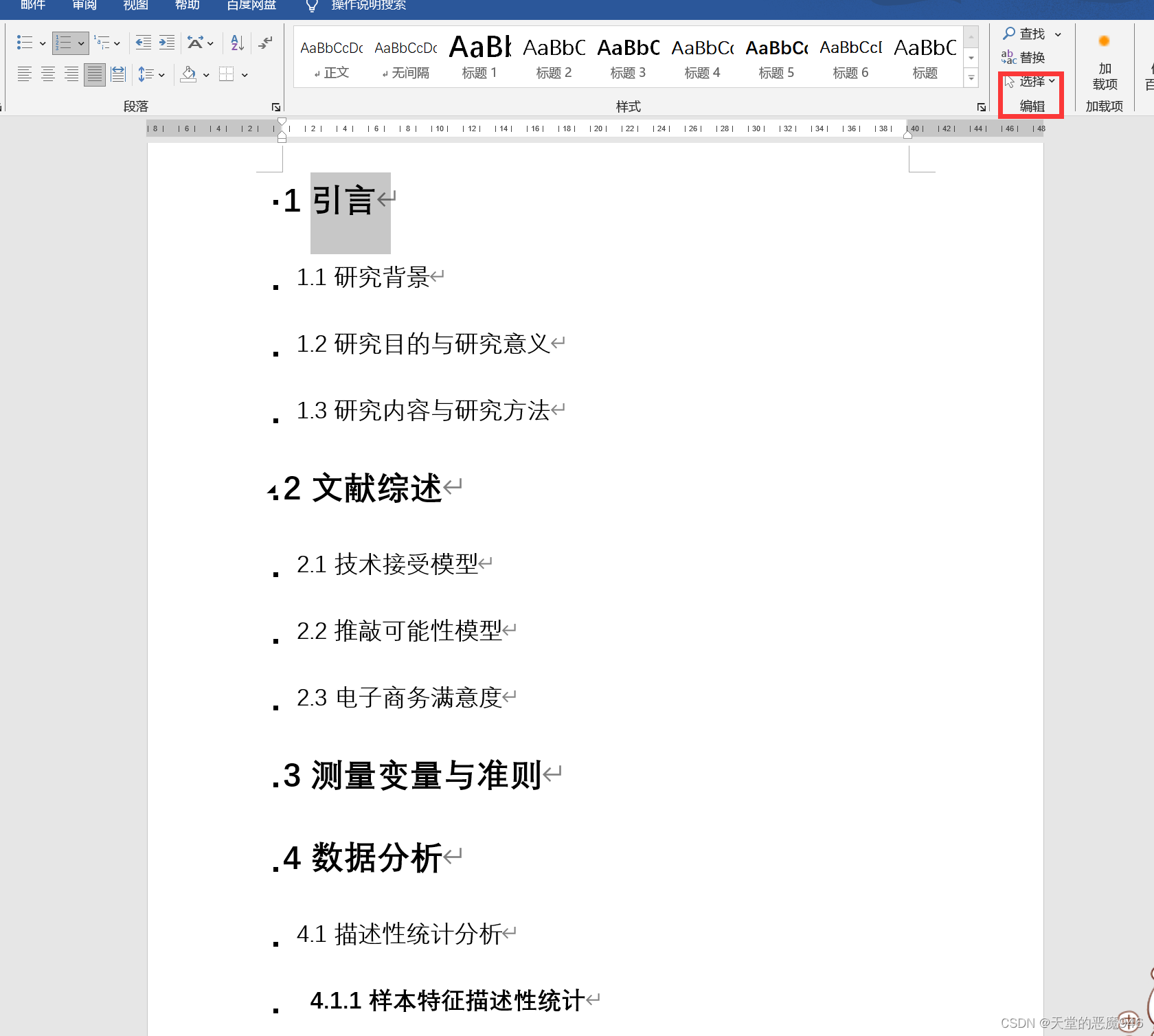Open the 审阅 ribbon tab
The height and width of the screenshot is (1036, 1154).
click(84, 5)
